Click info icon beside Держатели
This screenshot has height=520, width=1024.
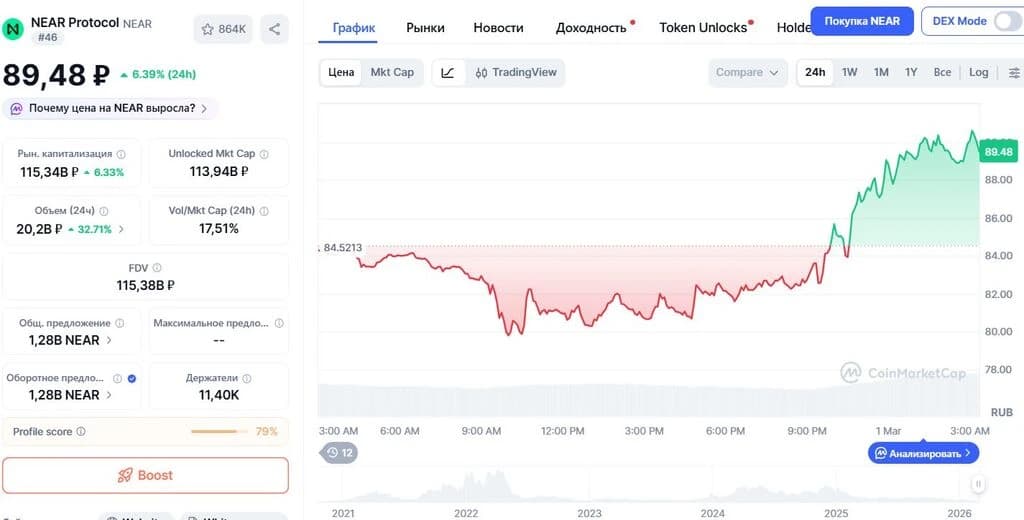[247, 378]
